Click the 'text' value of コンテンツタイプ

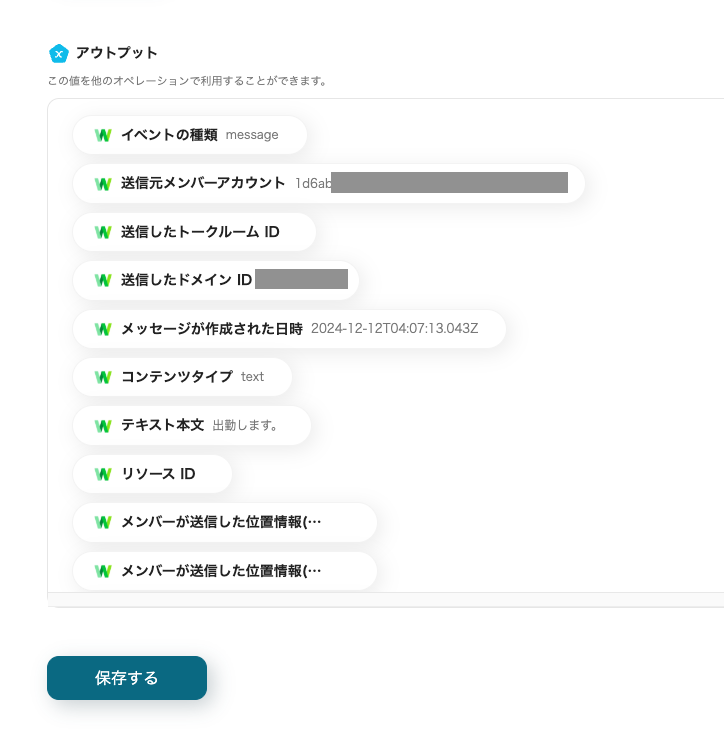click(x=252, y=377)
